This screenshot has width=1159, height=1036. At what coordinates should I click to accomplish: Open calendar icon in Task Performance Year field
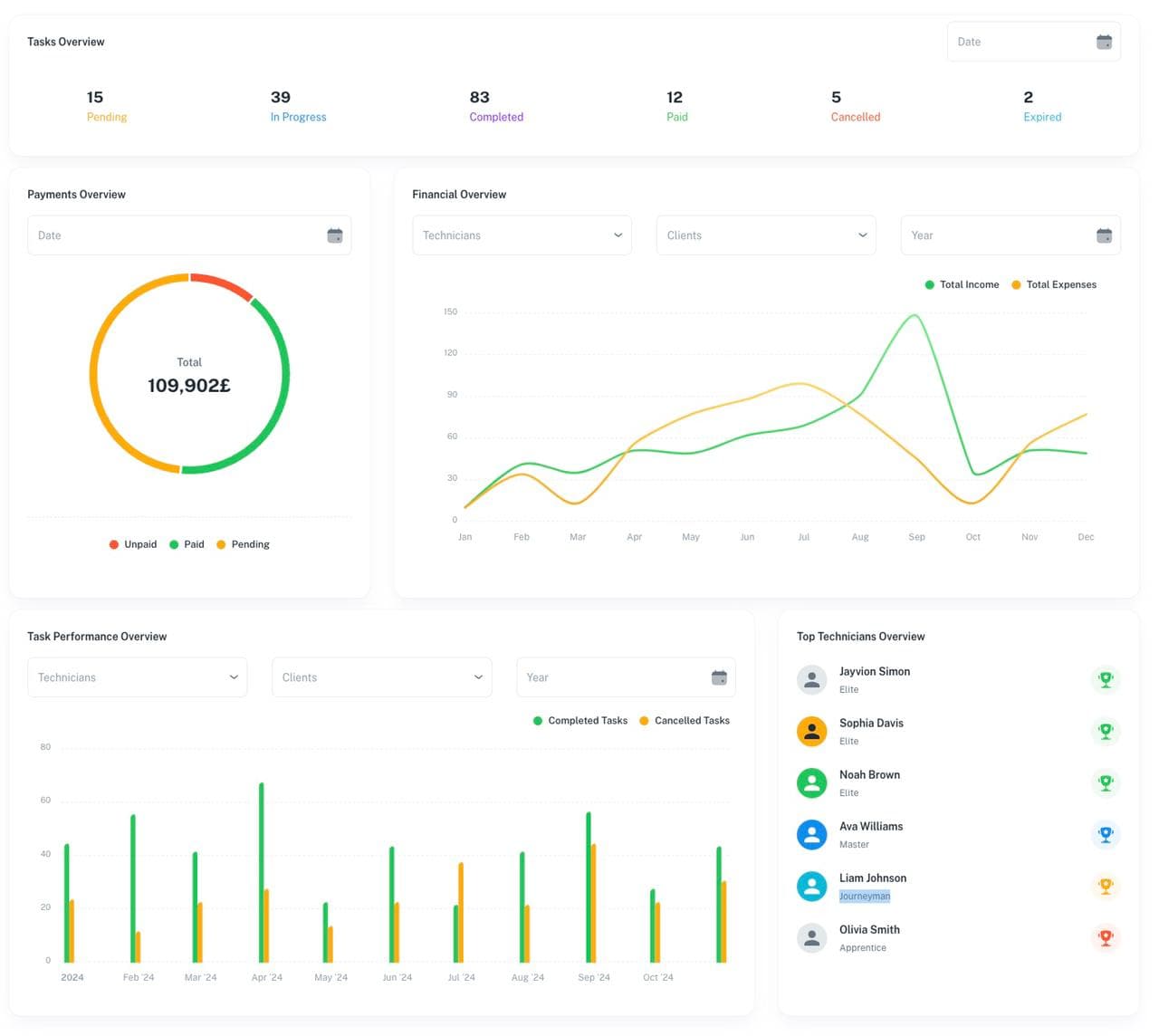719,677
